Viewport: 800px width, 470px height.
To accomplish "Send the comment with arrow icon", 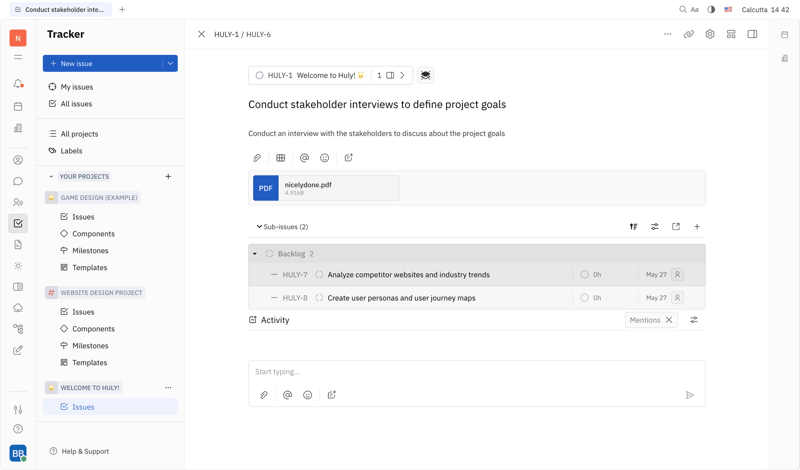I will point(690,395).
